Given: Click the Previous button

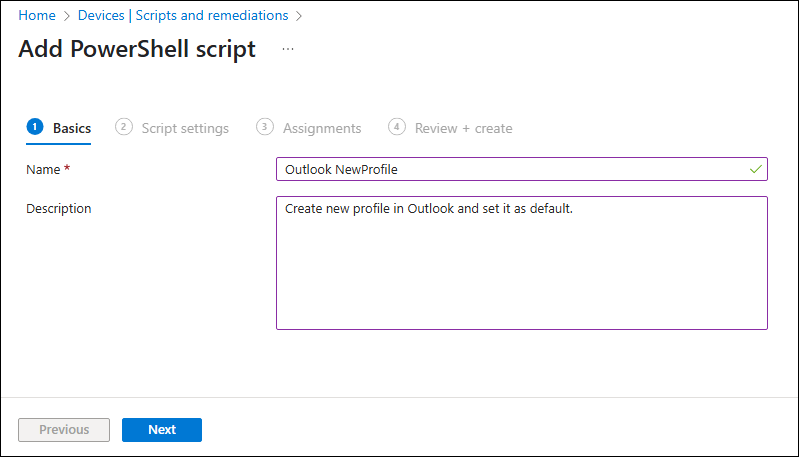Looking at the screenshot, I should (x=64, y=430).
